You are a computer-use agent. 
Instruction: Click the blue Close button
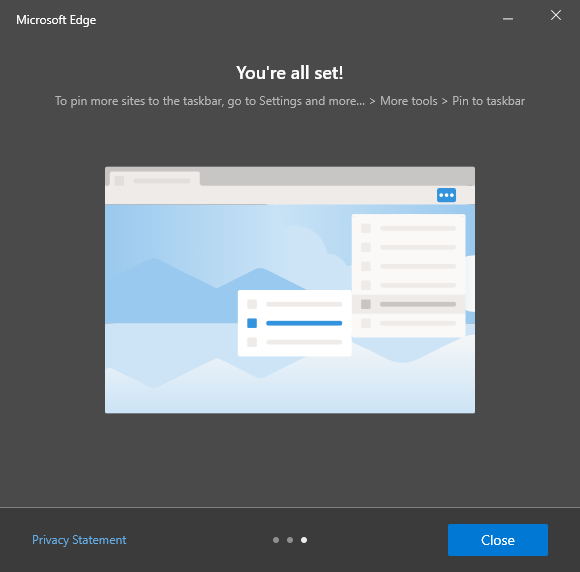[498, 540]
